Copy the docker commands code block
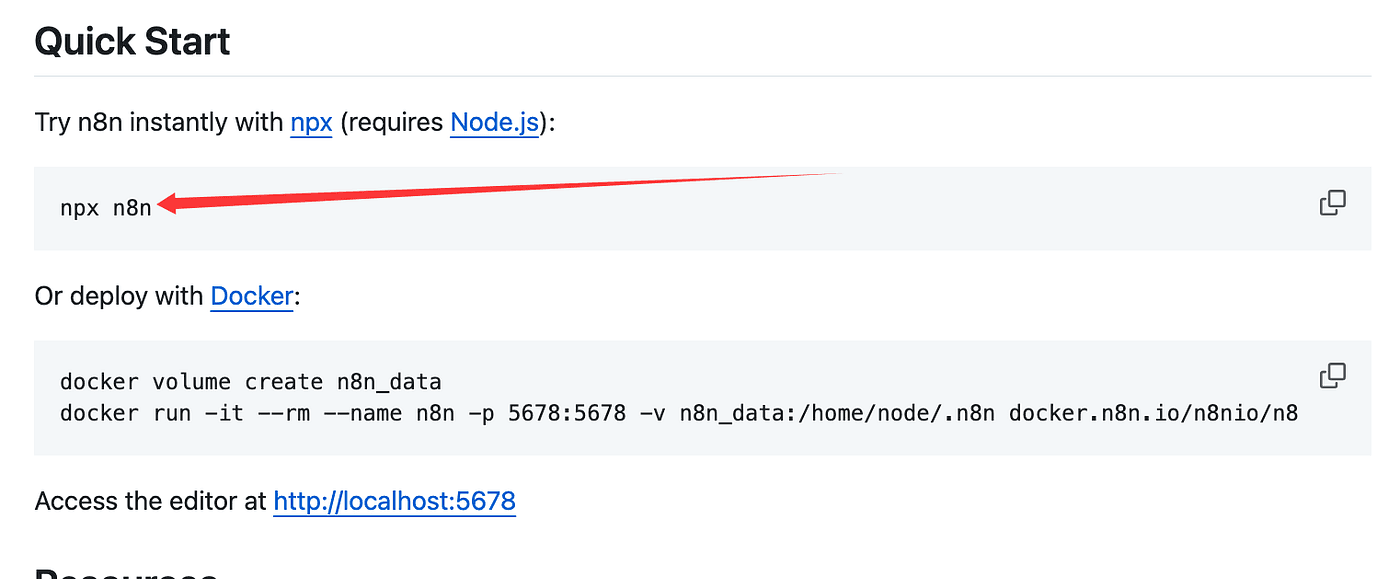 (1332, 376)
